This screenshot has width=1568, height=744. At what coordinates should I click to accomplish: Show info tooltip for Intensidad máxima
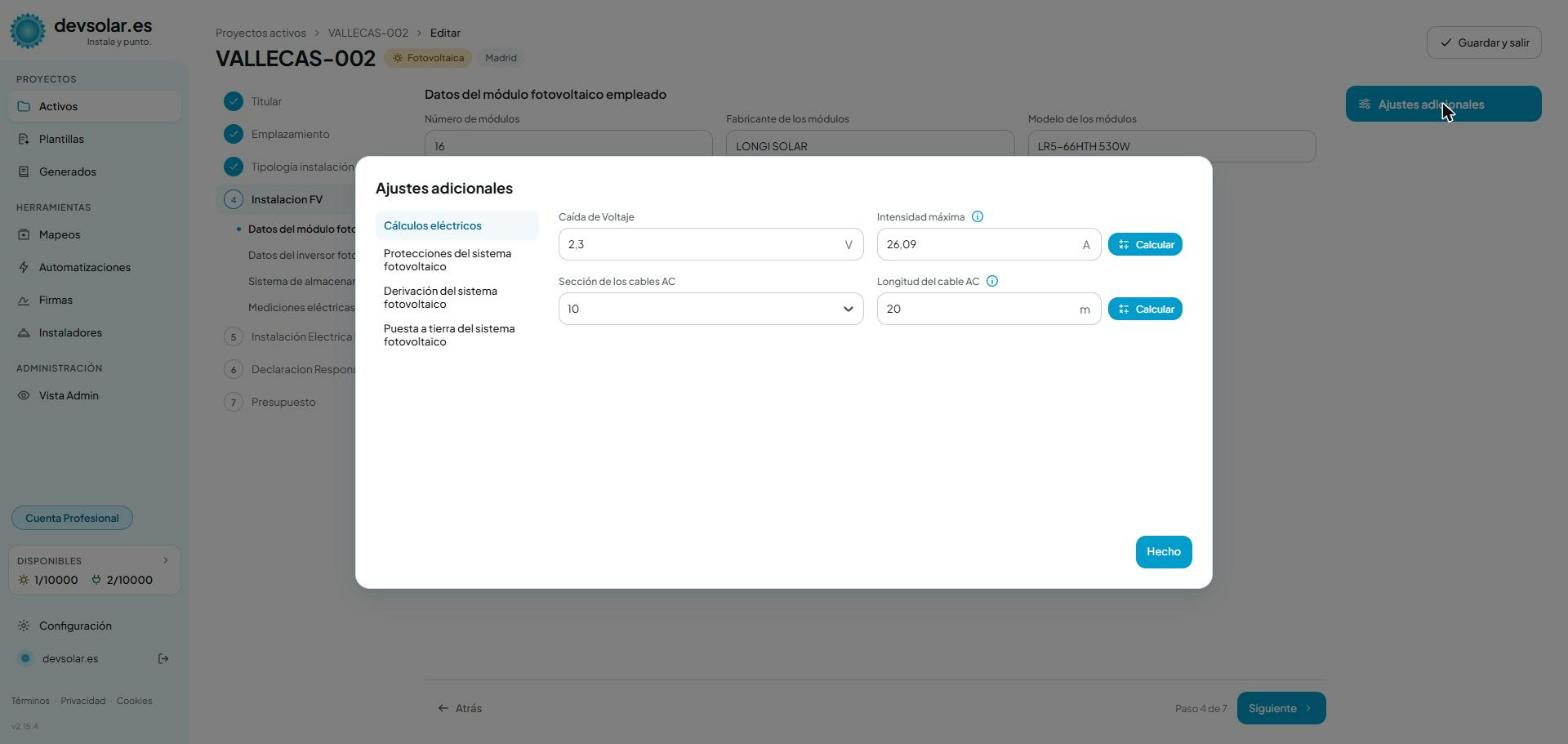(x=978, y=217)
